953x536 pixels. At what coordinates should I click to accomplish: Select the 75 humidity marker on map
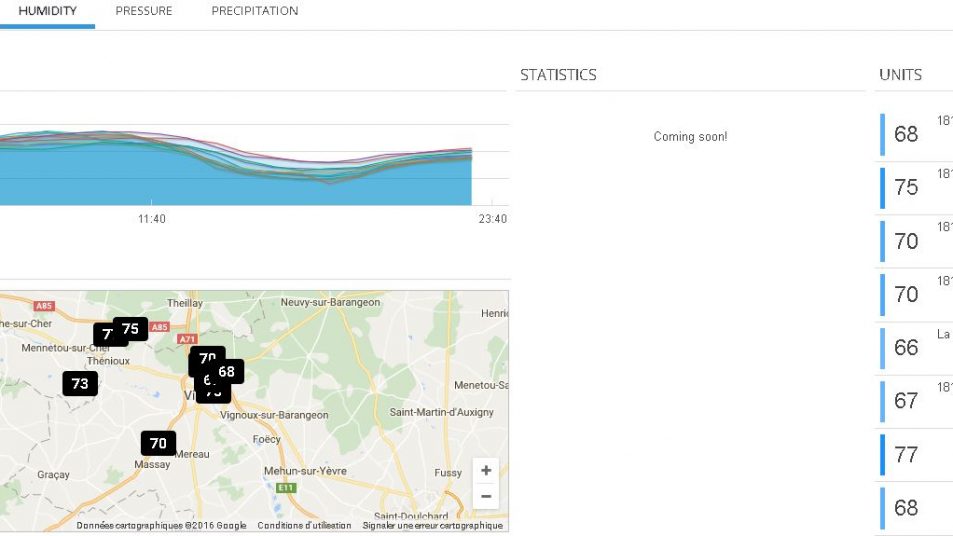(x=130, y=329)
